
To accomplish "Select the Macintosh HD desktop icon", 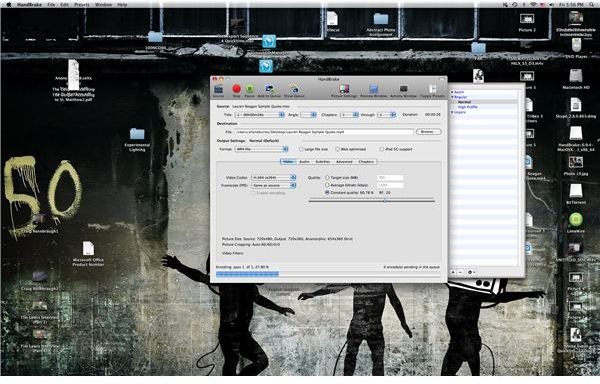I will [576, 76].
